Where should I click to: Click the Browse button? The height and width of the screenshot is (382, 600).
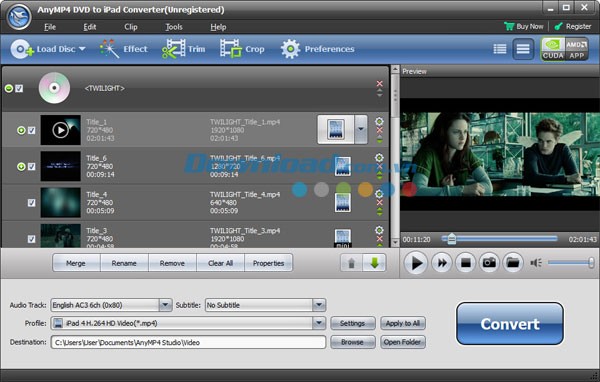point(352,342)
